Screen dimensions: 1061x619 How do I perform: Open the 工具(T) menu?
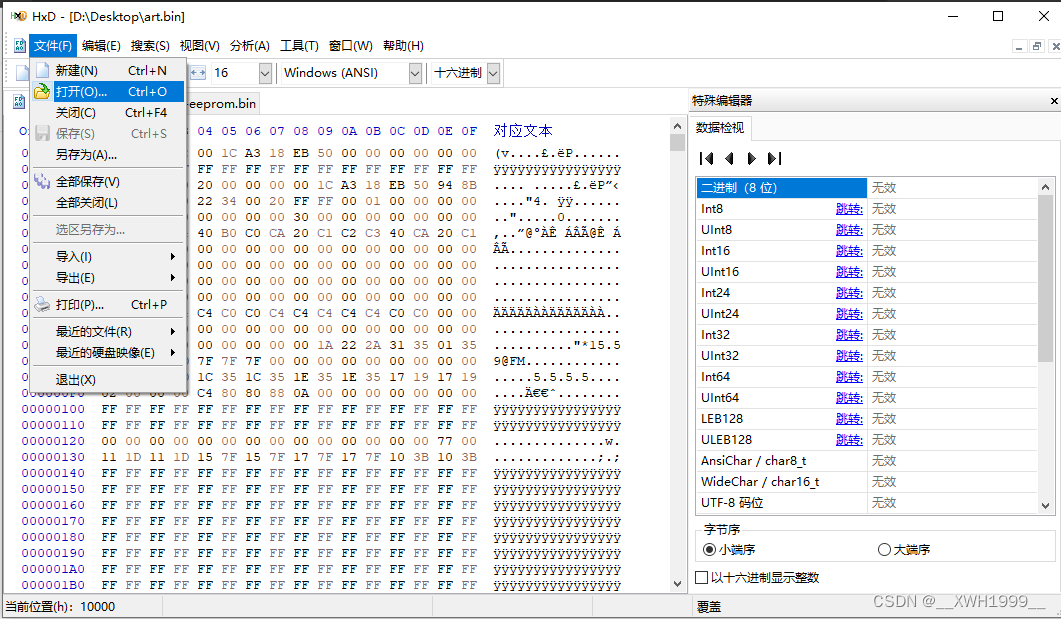[x=299, y=45]
